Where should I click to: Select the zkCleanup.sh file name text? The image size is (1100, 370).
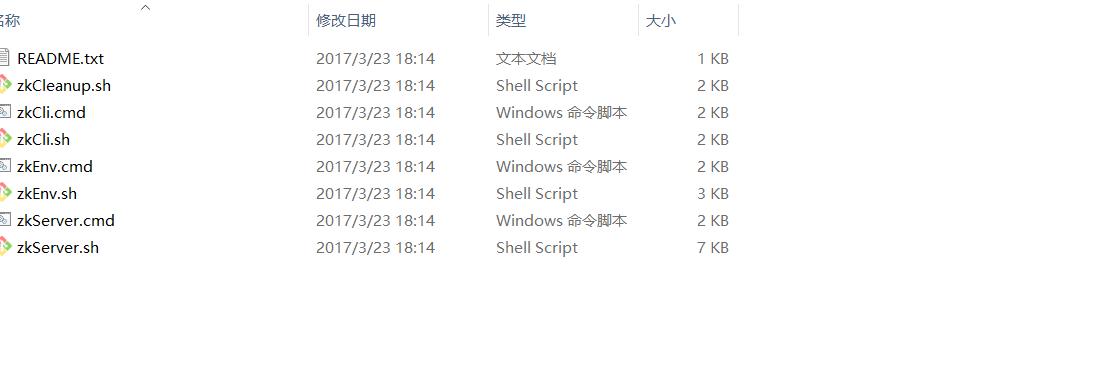[x=64, y=86]
